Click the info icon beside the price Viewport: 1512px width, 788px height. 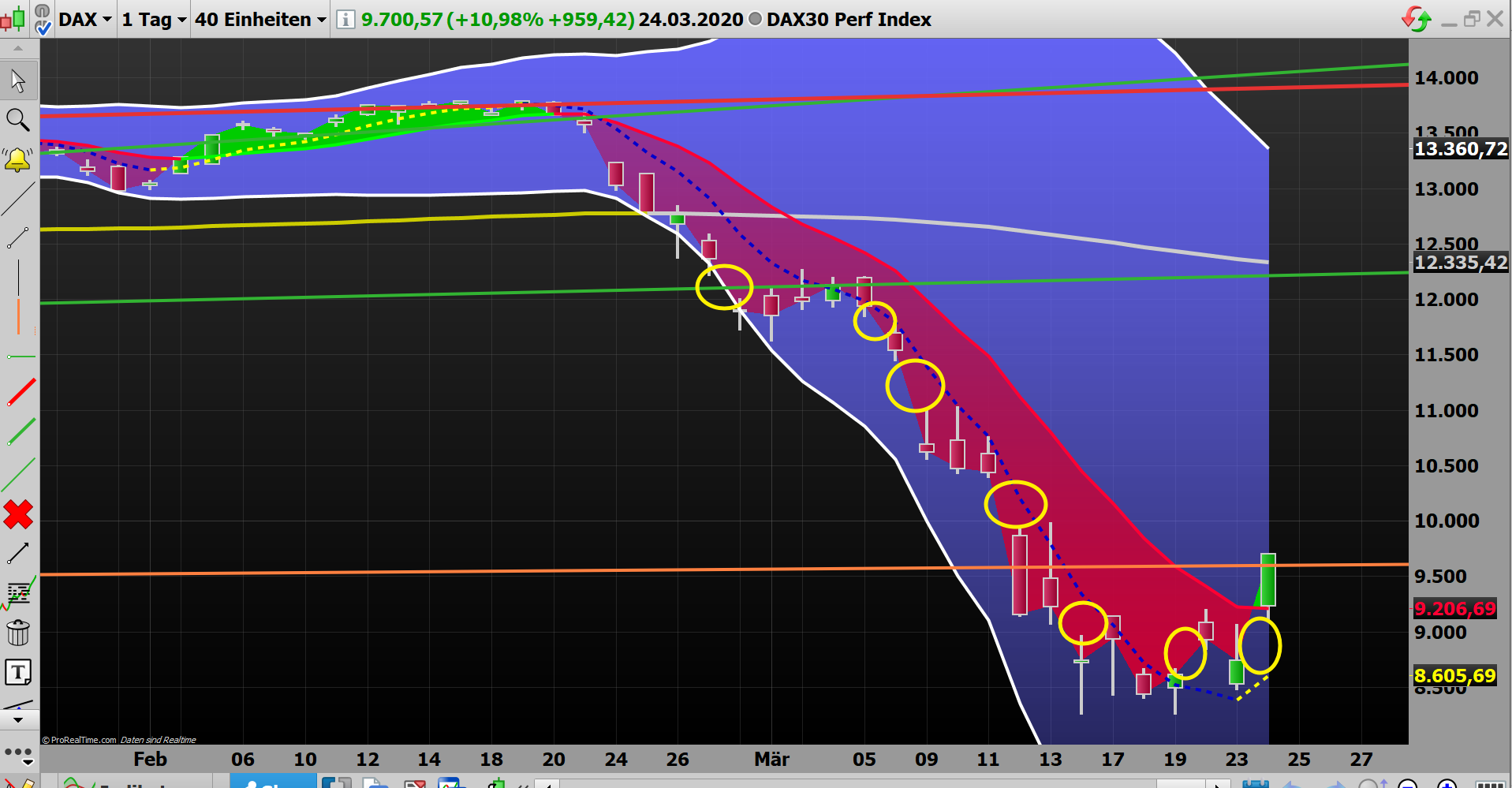click(x=345, y=19)
